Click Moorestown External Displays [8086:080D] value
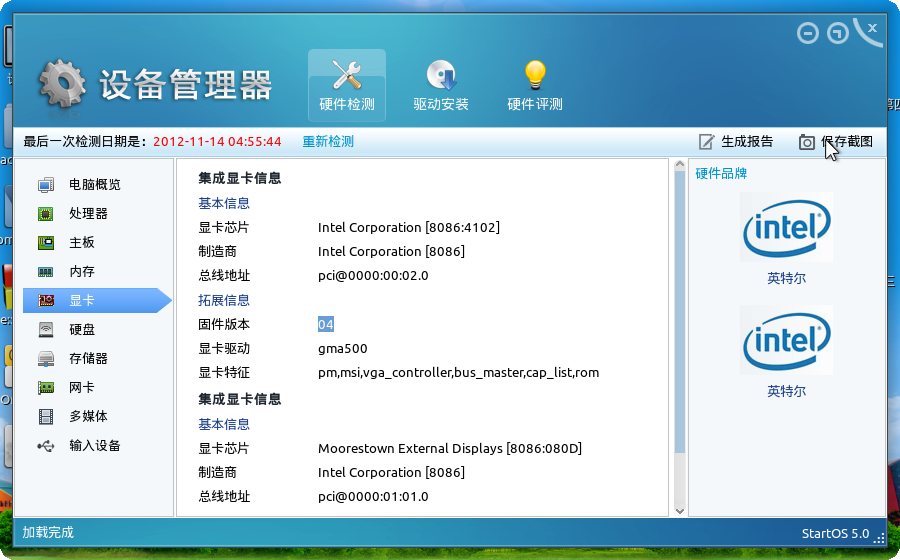 [x=450, y=449]
